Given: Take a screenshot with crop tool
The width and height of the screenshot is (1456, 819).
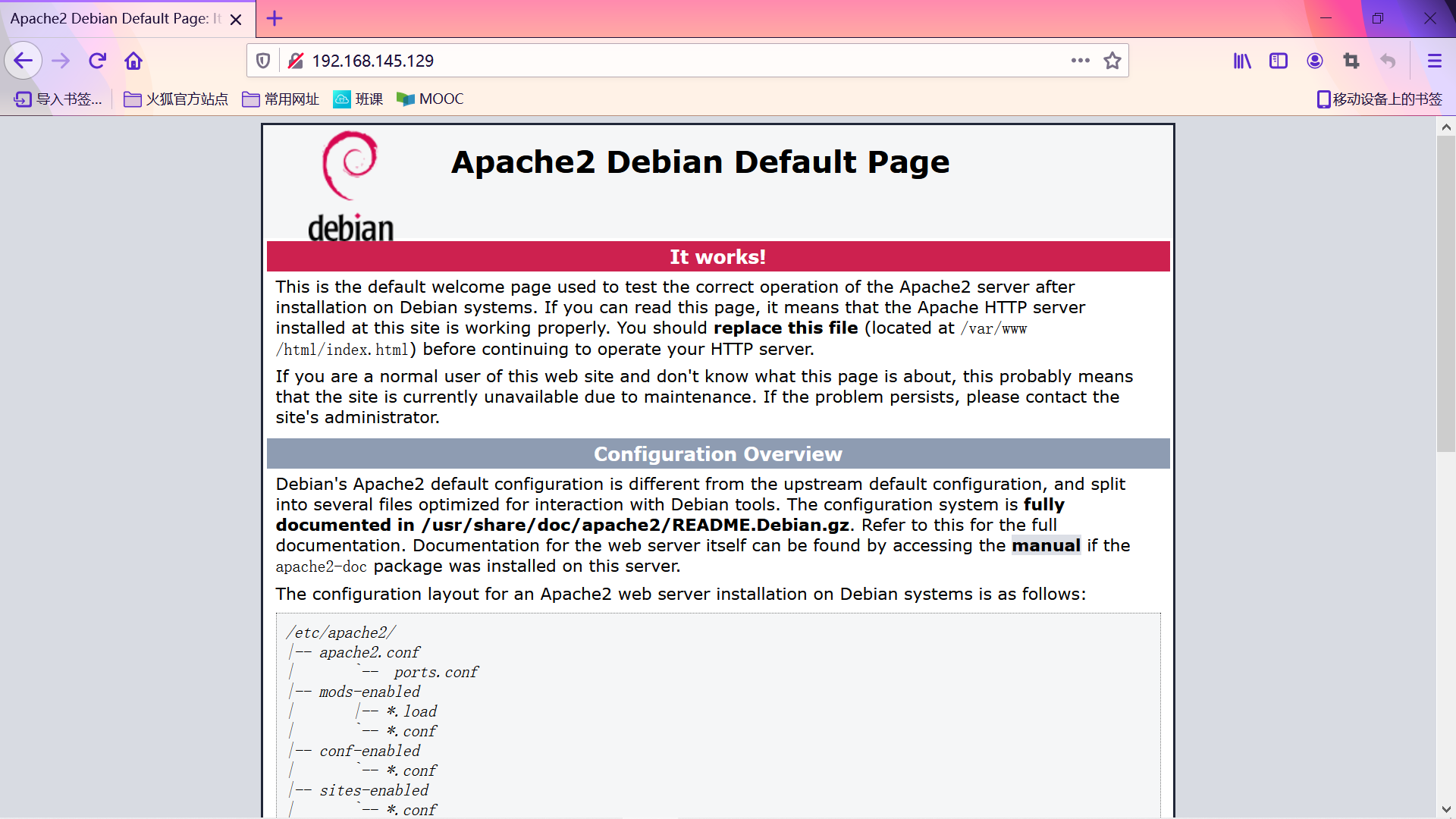Looking at the screenshot, I should tap(1351, 61).
